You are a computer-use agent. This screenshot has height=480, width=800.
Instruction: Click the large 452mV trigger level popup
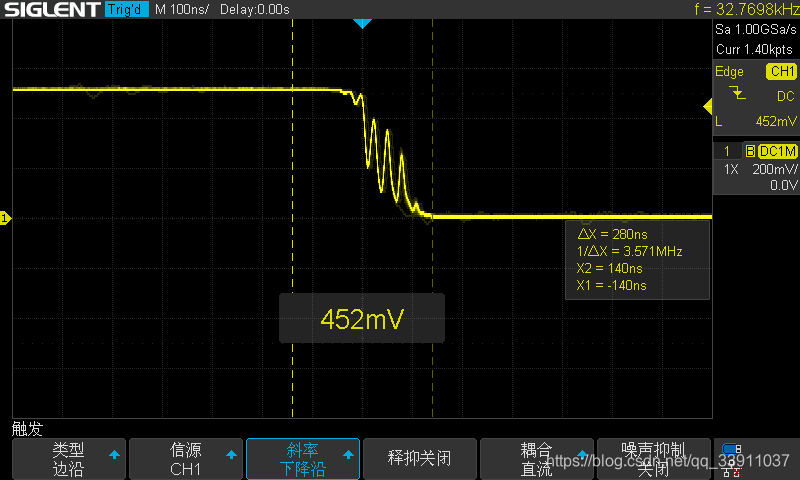(x=362, y=319)
